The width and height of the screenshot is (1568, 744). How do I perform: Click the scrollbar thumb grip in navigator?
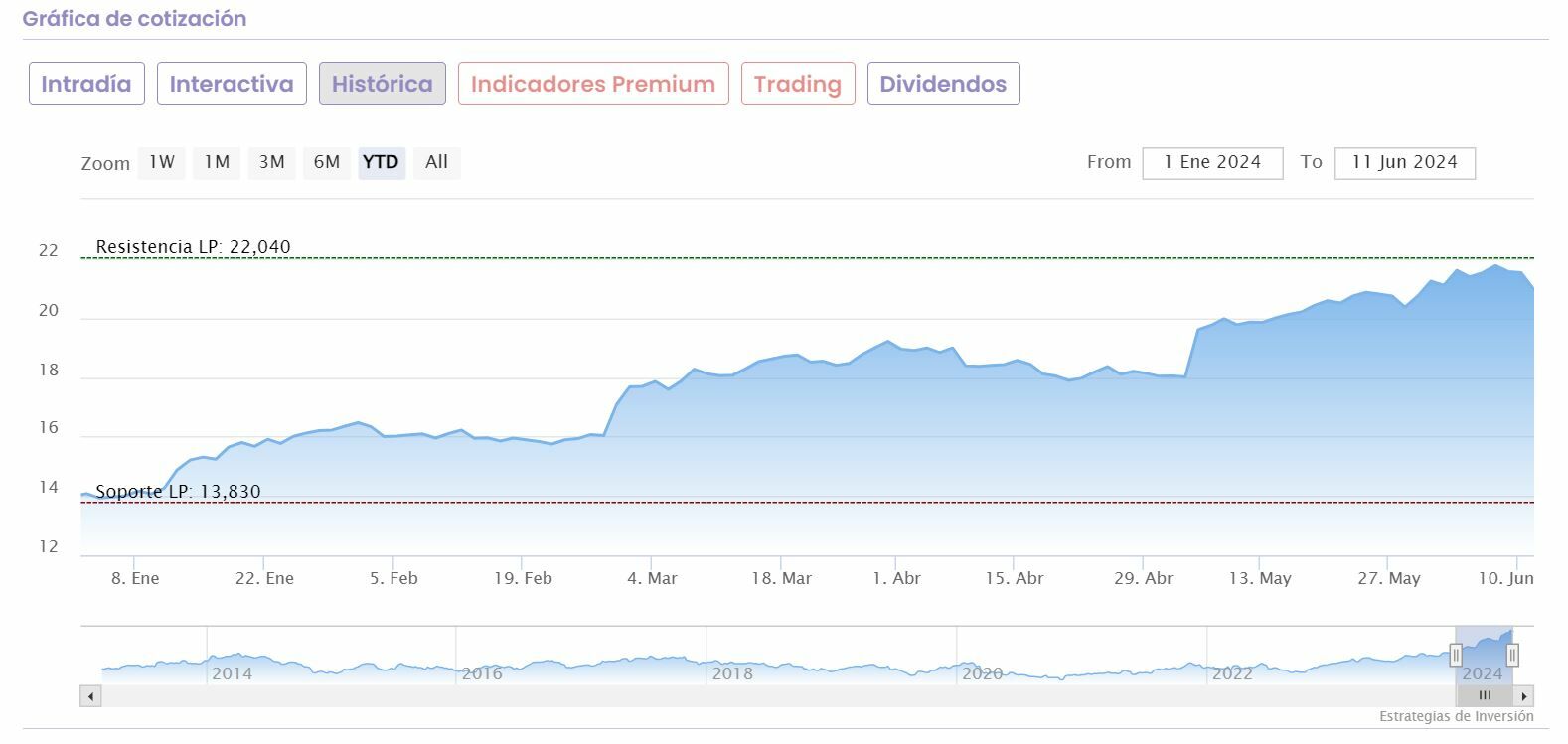click(x=1486, y=696)
